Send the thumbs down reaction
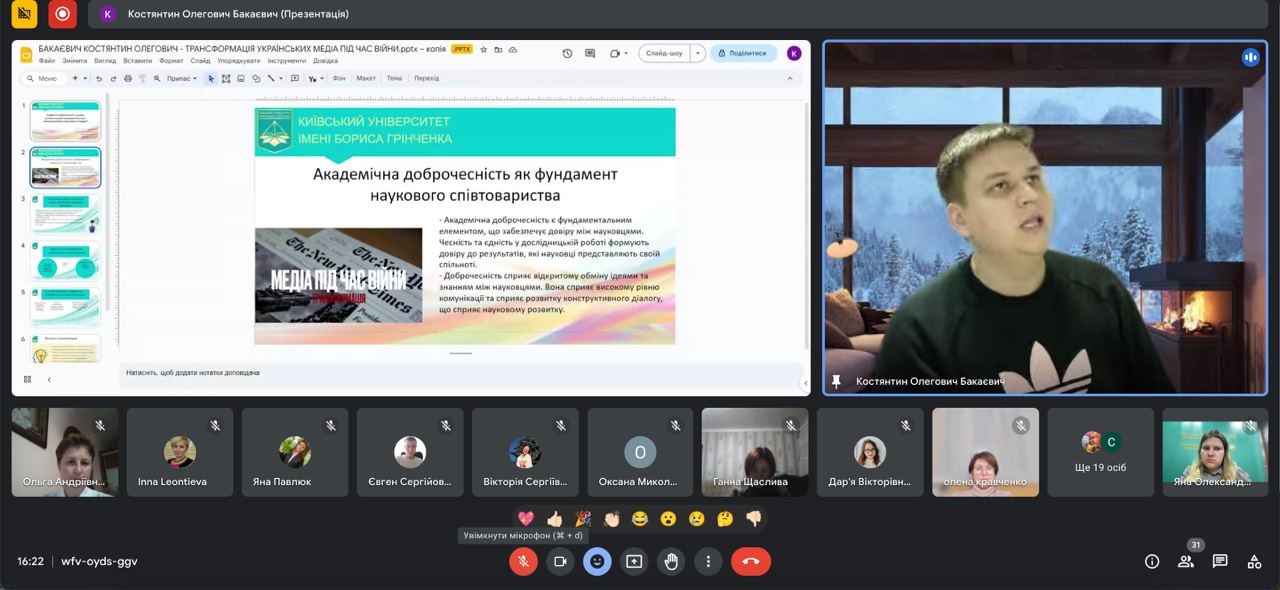Image resolution: width=1280 pixels, height=590 pixels. [754, 519]
